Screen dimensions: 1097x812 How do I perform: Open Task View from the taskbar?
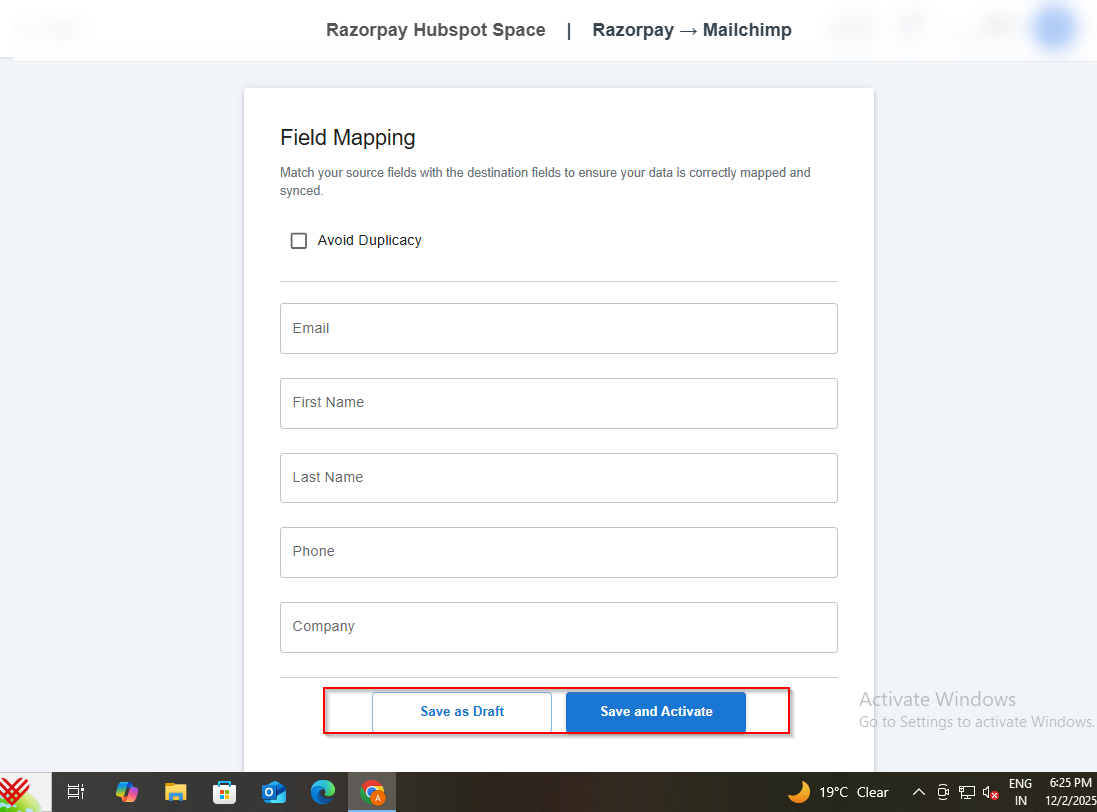pos(76,792)
